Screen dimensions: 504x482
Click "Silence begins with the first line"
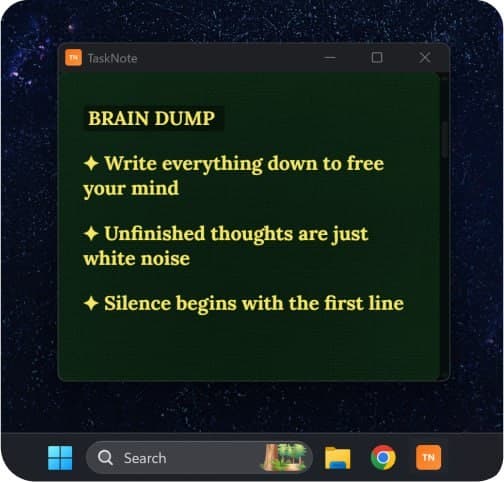click(254, 304)
